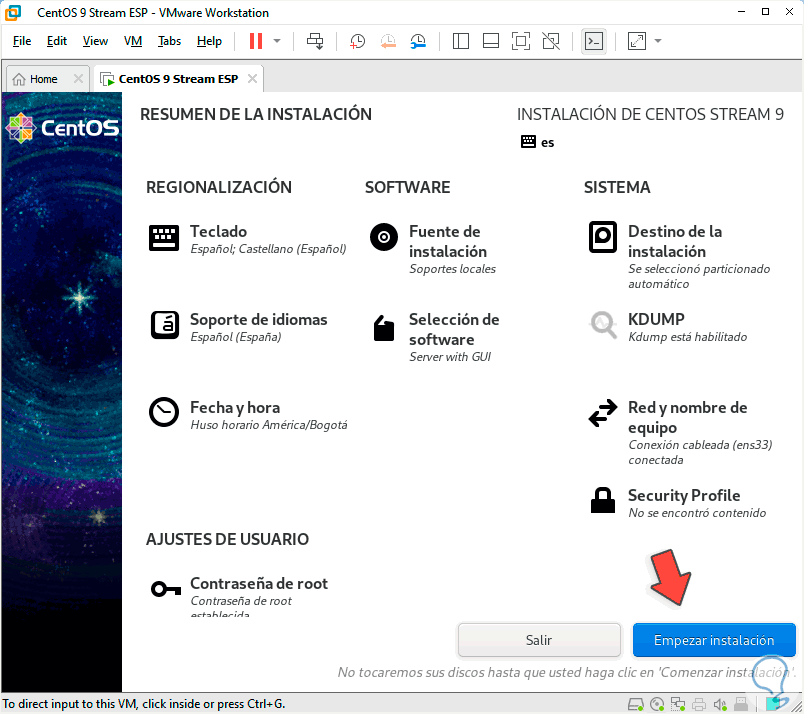Show the console view icon
Image resolution: width=804 pixels, height=714 pixels.
click(594, 41)
